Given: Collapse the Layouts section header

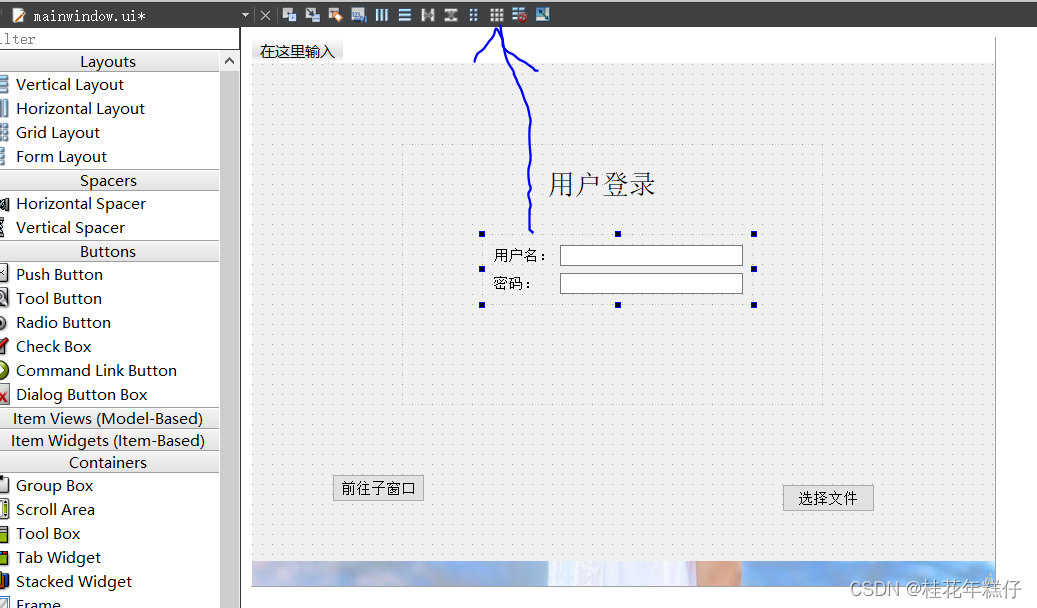Looking at the screenshot, I should point(108,61).
